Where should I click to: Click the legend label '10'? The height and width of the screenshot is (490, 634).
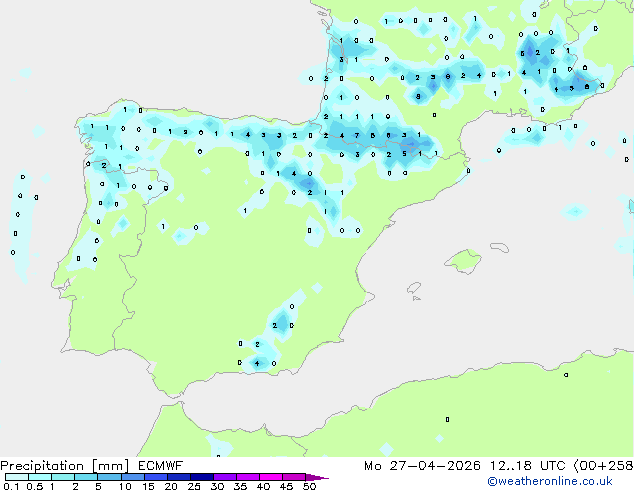[x=125, y=486]
